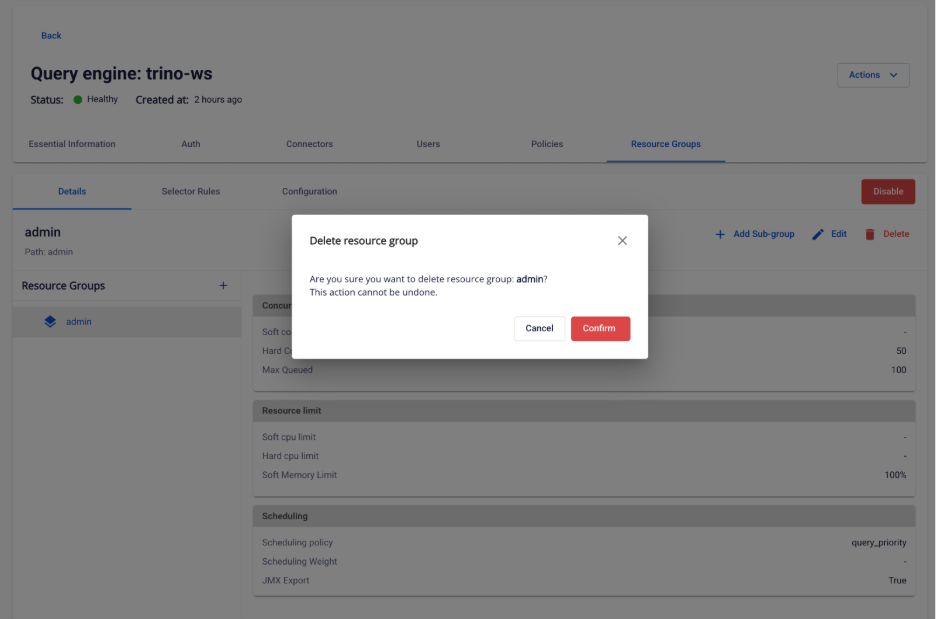936x619 pixels.
Task: Click the red Disable button
Action: [888, 192]
